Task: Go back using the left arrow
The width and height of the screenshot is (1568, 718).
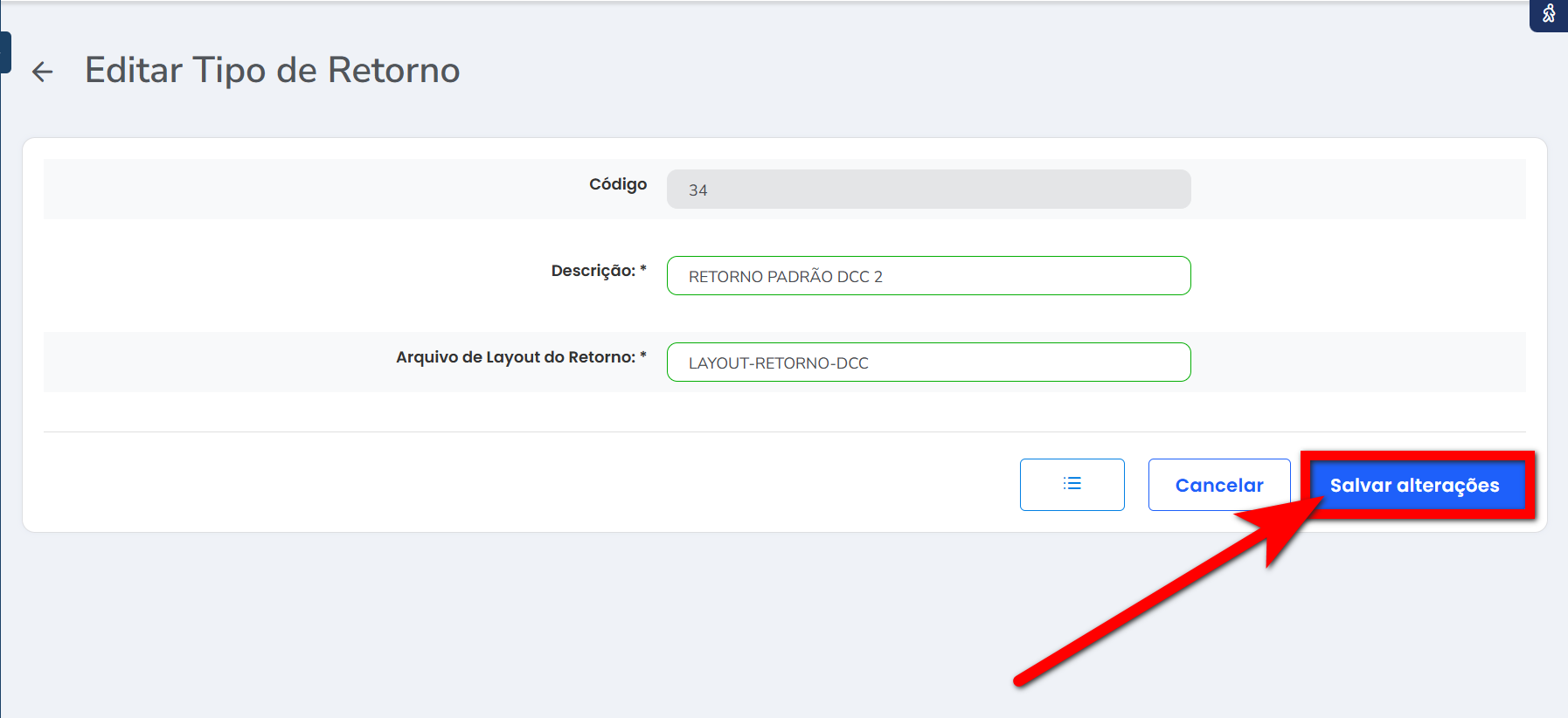Action: [x=42, y=72]
